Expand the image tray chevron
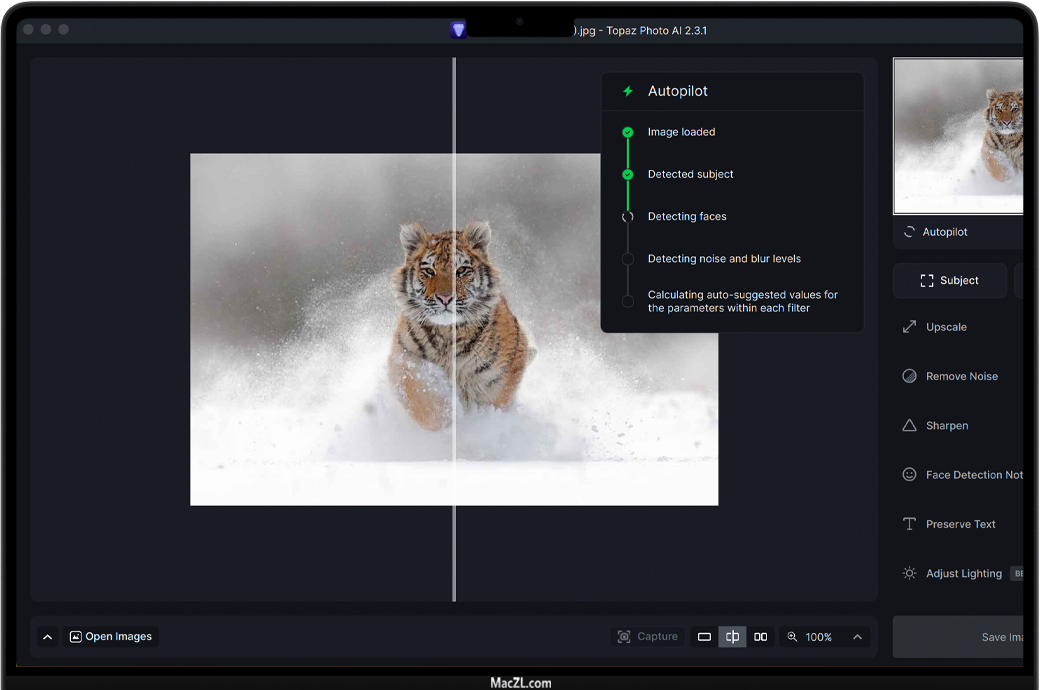Viewport: 1040px width, 690px height. [x=47, y=637]
